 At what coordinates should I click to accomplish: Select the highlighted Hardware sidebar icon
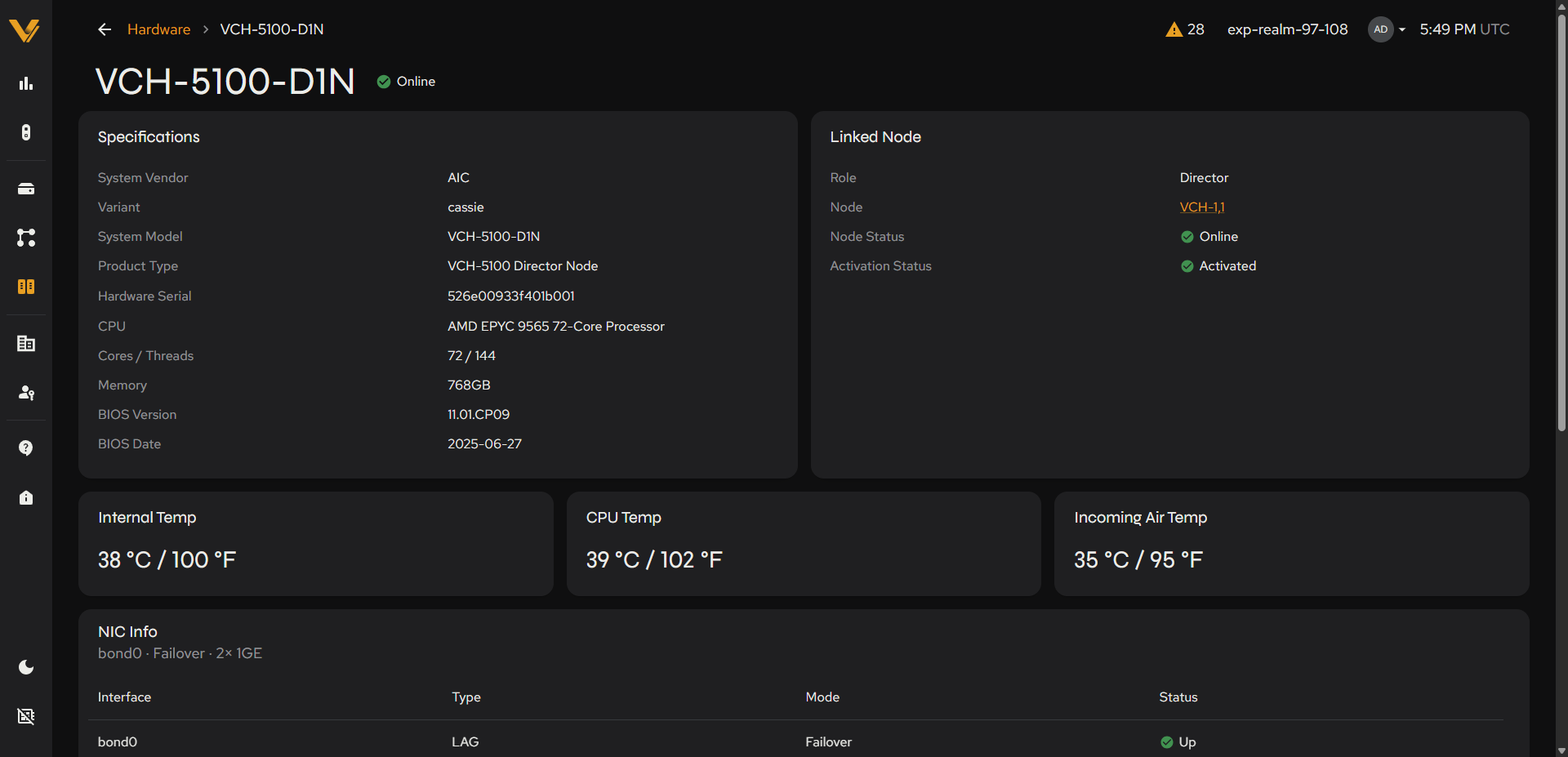[x=26, y=287]
